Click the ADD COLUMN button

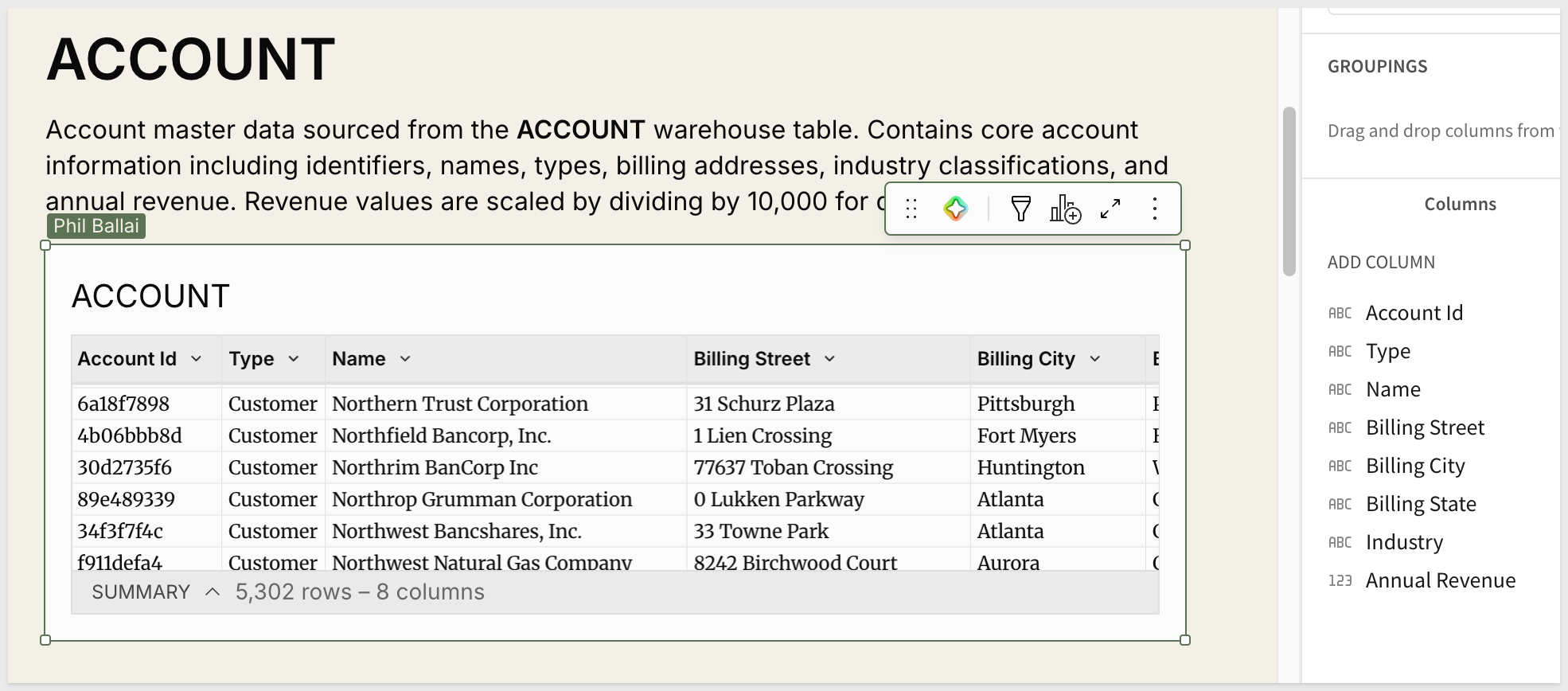(x=1381, y=263)
